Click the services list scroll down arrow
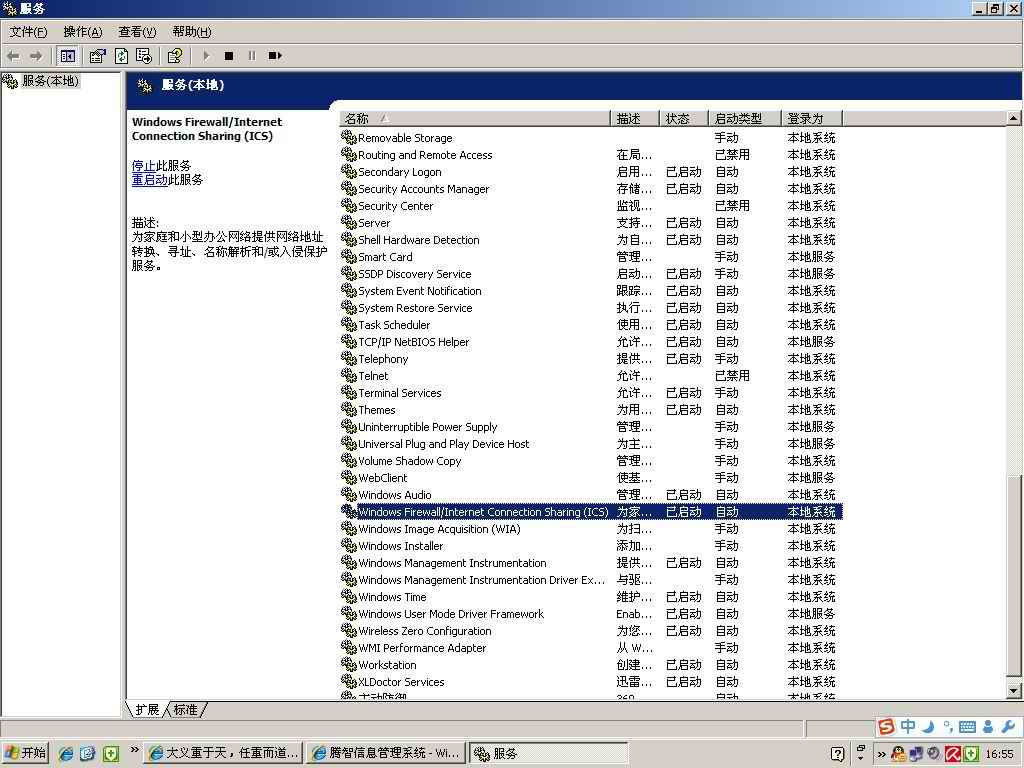Screen dimensions: 1024x768 coord(1014,690)
